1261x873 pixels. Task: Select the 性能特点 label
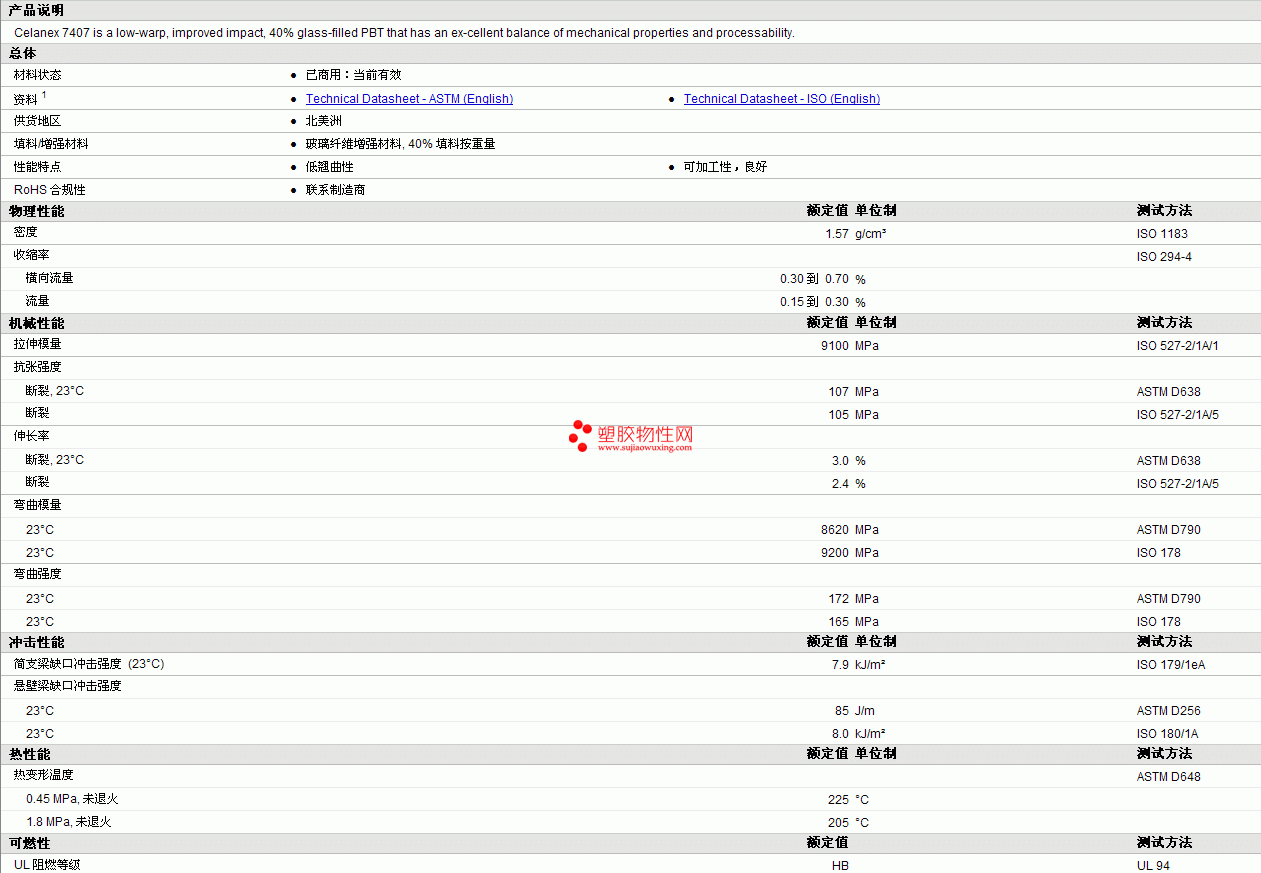coord(37,167)
